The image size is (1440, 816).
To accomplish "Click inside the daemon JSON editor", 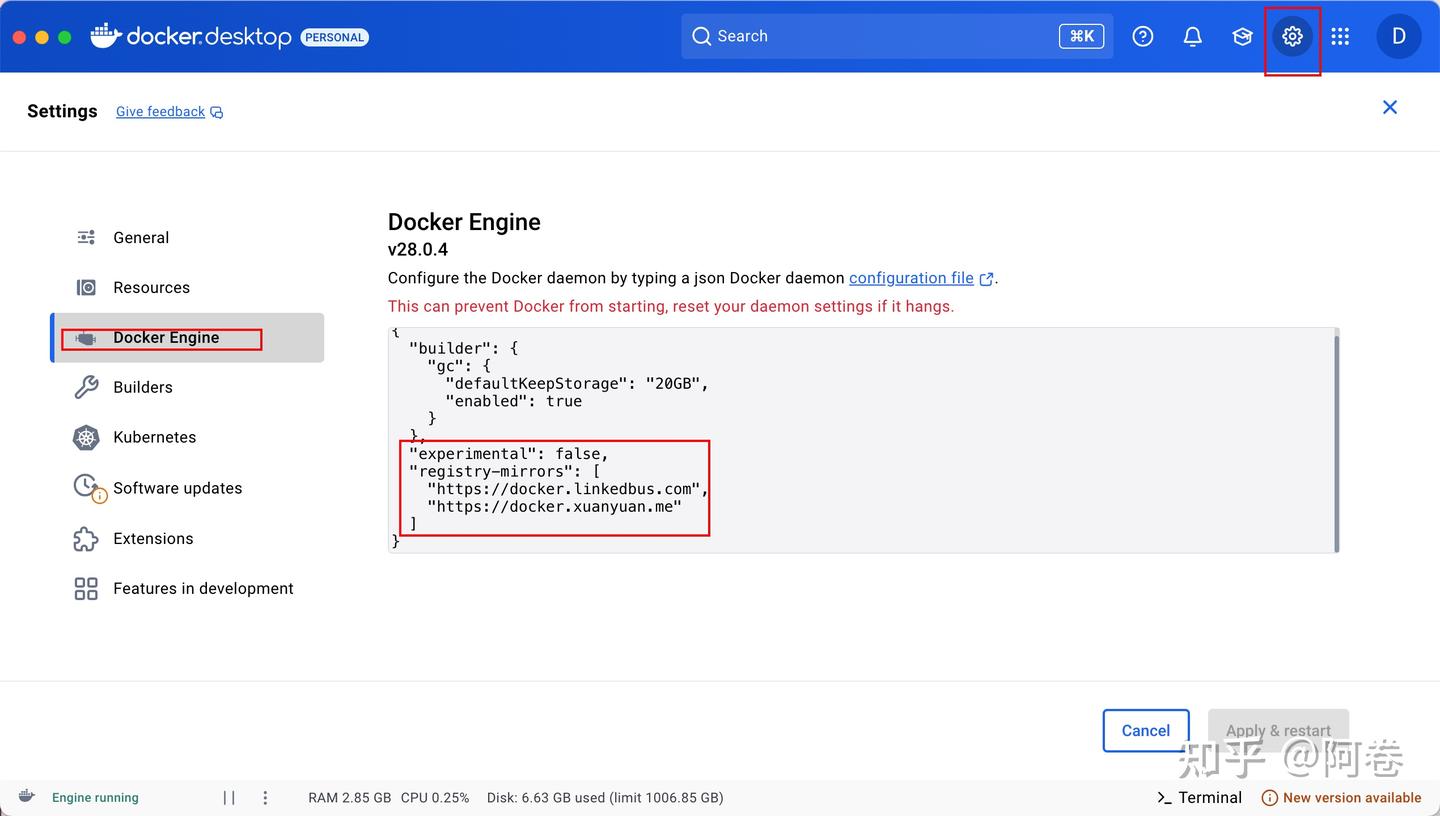I will coord(863,440).
